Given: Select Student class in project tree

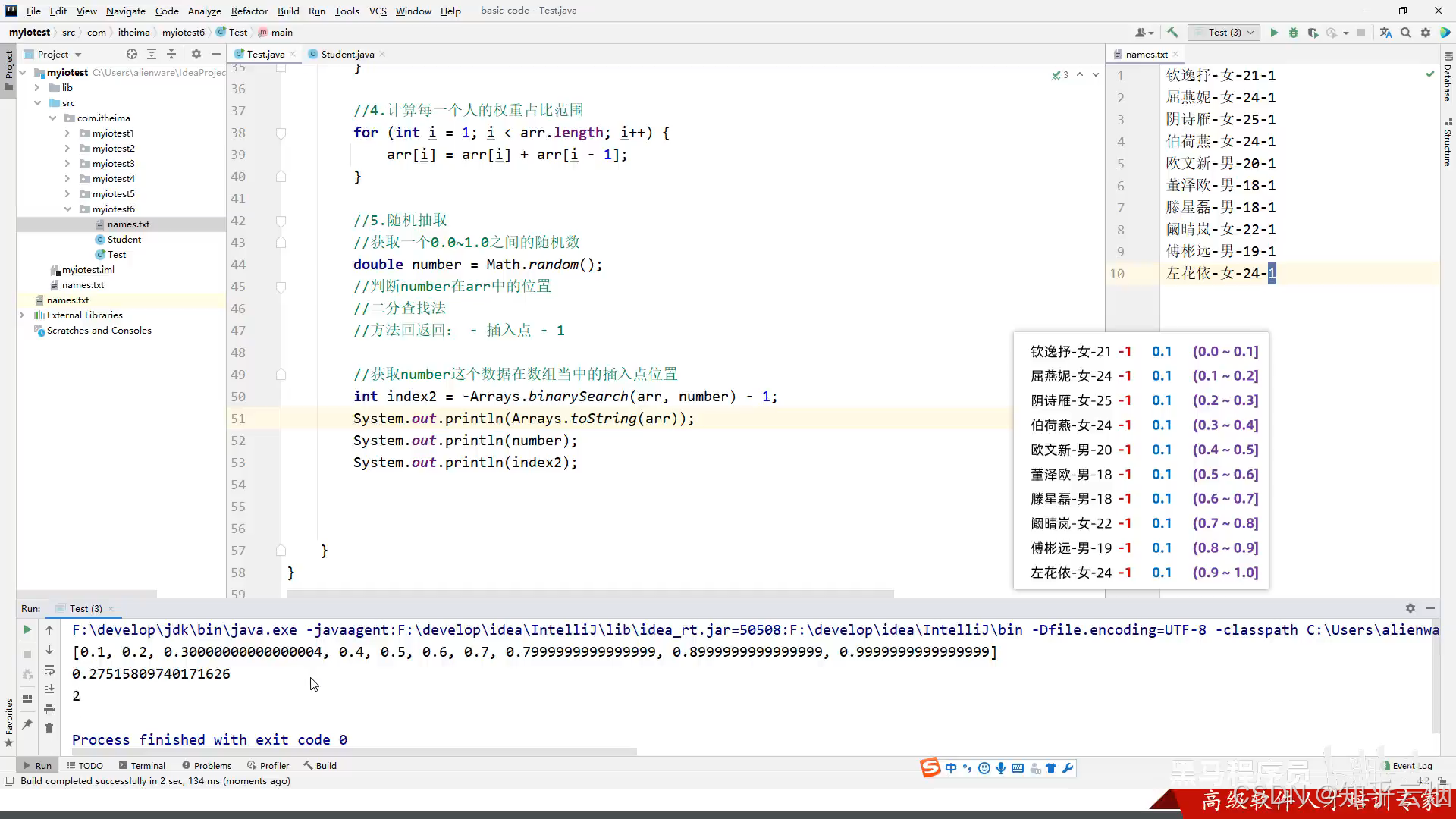Looking at the screenshot, I should [x=124, y=240].
